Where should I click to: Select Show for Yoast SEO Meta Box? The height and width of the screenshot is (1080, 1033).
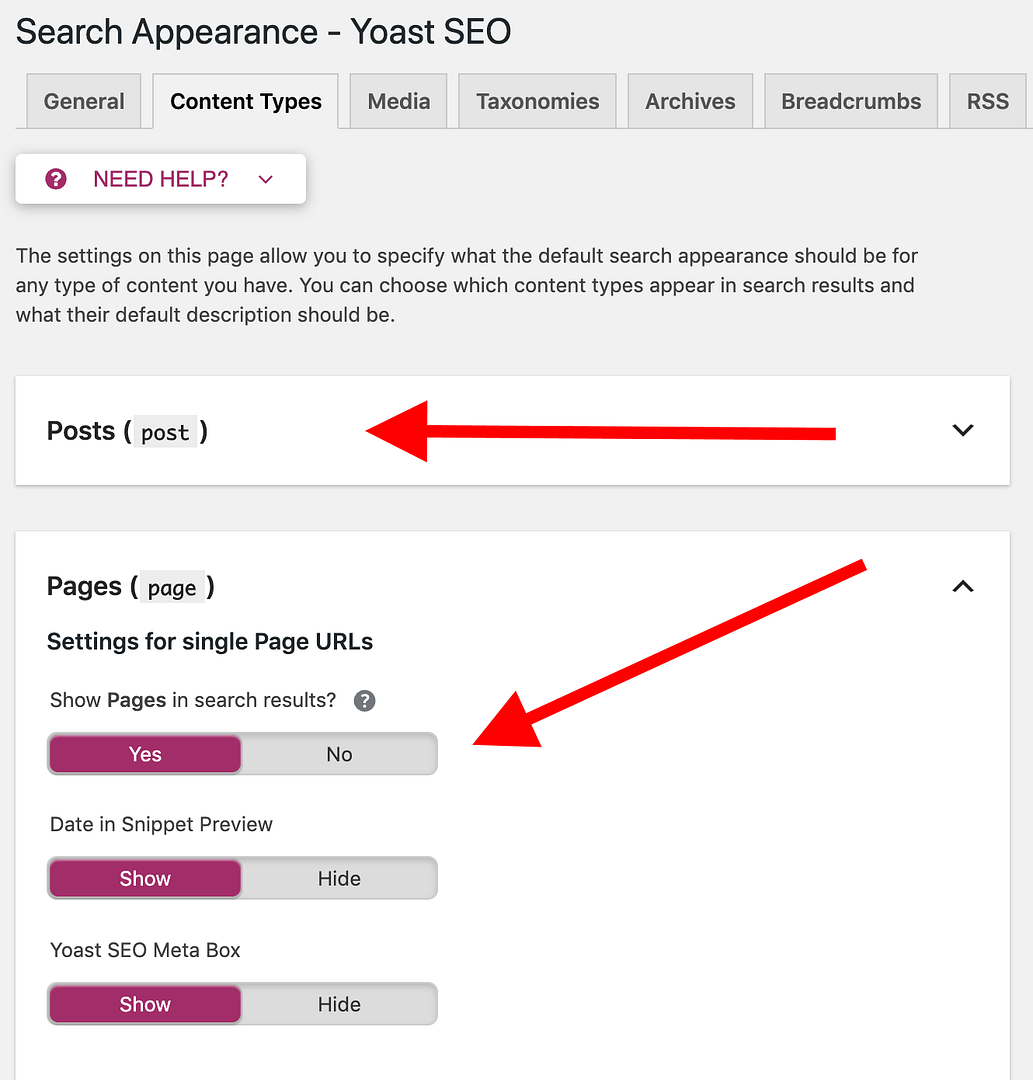[145, 1005]
